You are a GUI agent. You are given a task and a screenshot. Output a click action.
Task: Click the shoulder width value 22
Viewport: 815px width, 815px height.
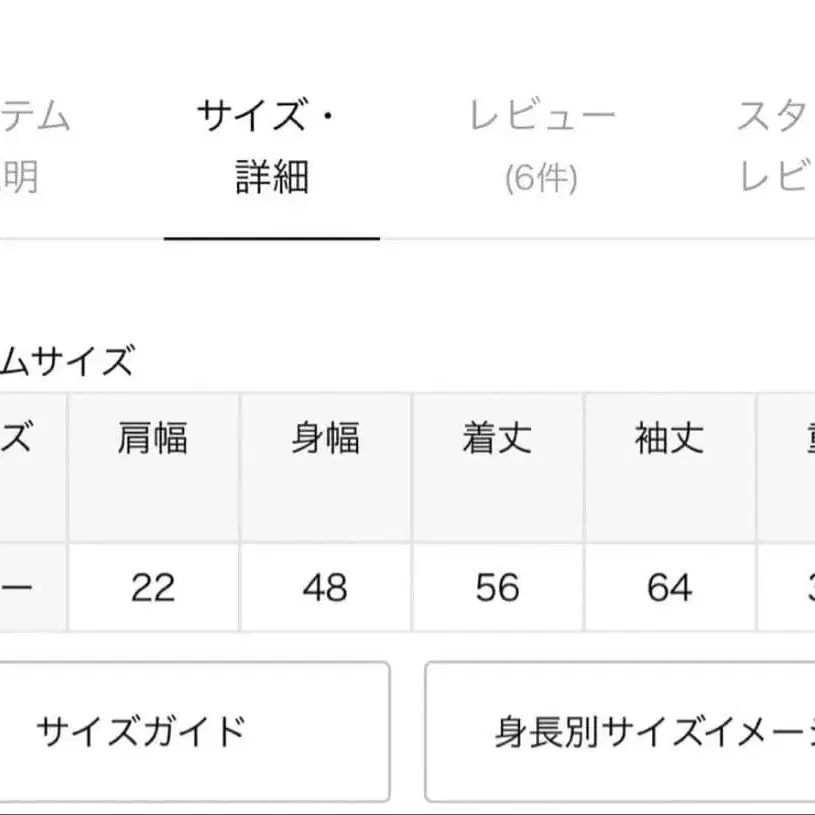153,589
